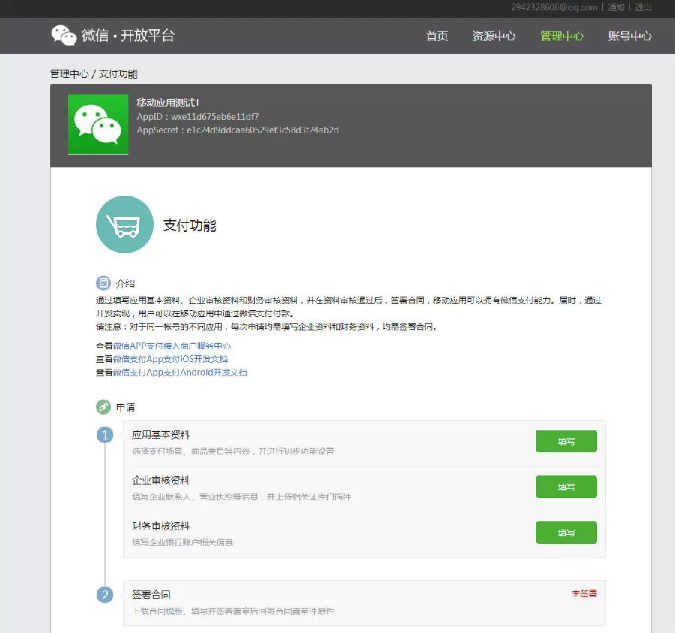Click the step 1 circle marker

tap(105, 435)
